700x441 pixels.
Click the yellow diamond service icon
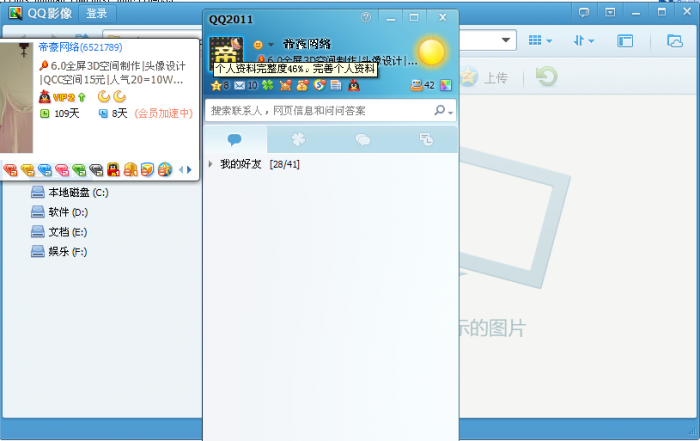point(28,170)
